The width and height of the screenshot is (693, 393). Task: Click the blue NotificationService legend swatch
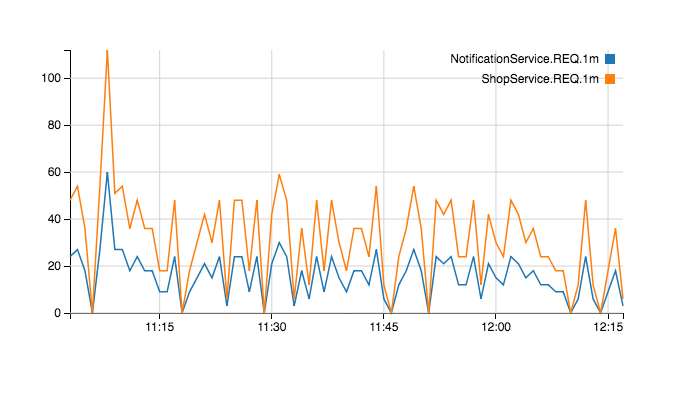610,59
